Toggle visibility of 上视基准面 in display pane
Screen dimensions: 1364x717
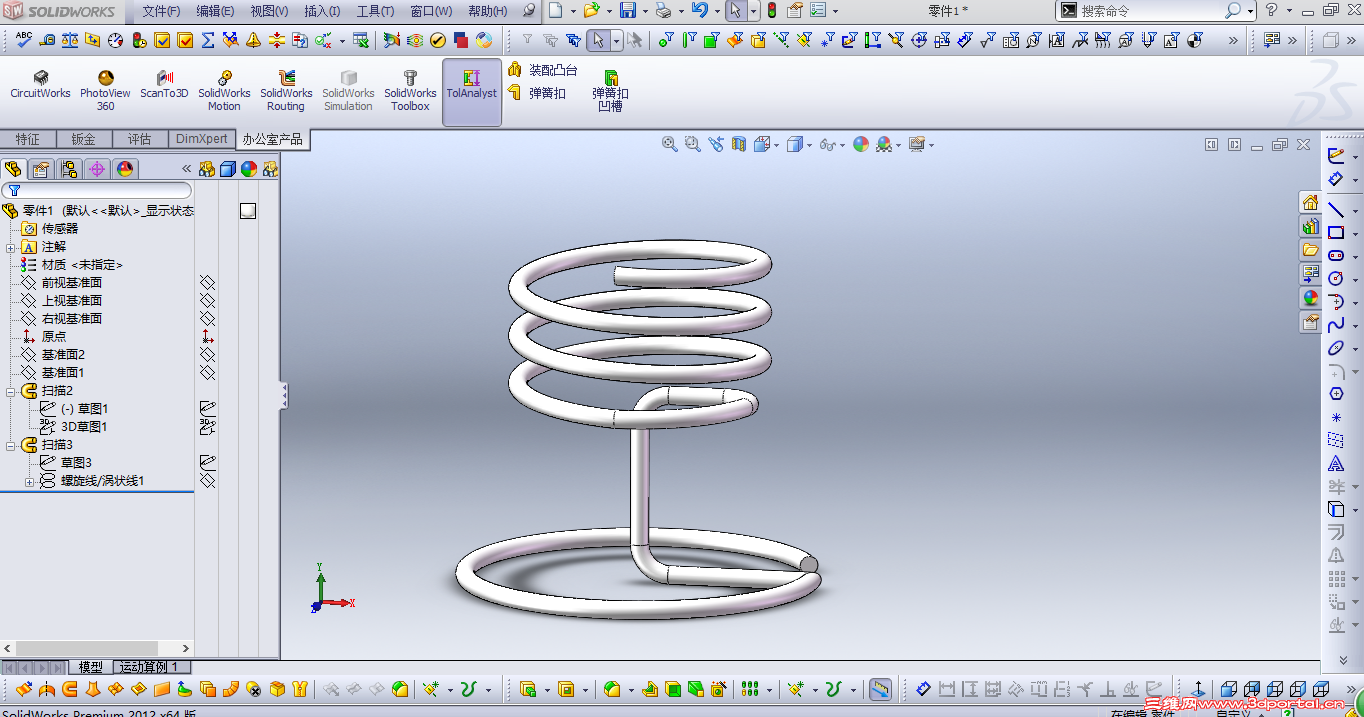coord(207,301)
